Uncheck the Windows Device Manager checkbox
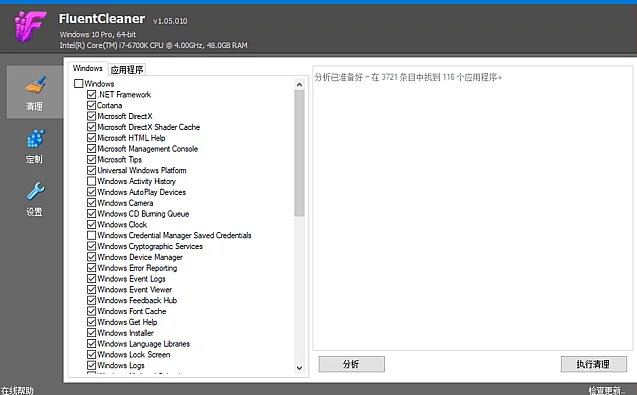637x395 pixels. [x=91, y=257]
